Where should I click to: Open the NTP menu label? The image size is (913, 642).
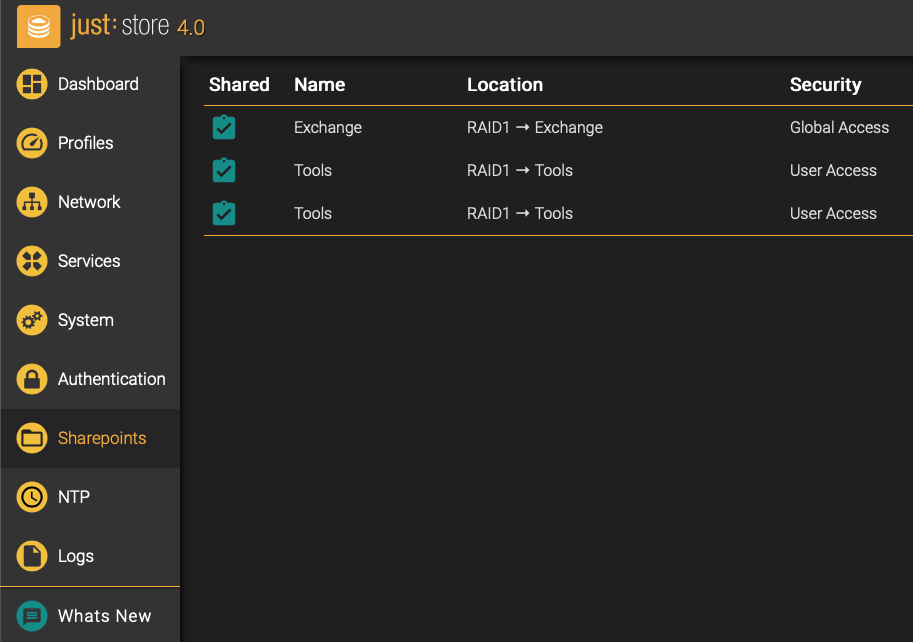[x=74, y=497]
